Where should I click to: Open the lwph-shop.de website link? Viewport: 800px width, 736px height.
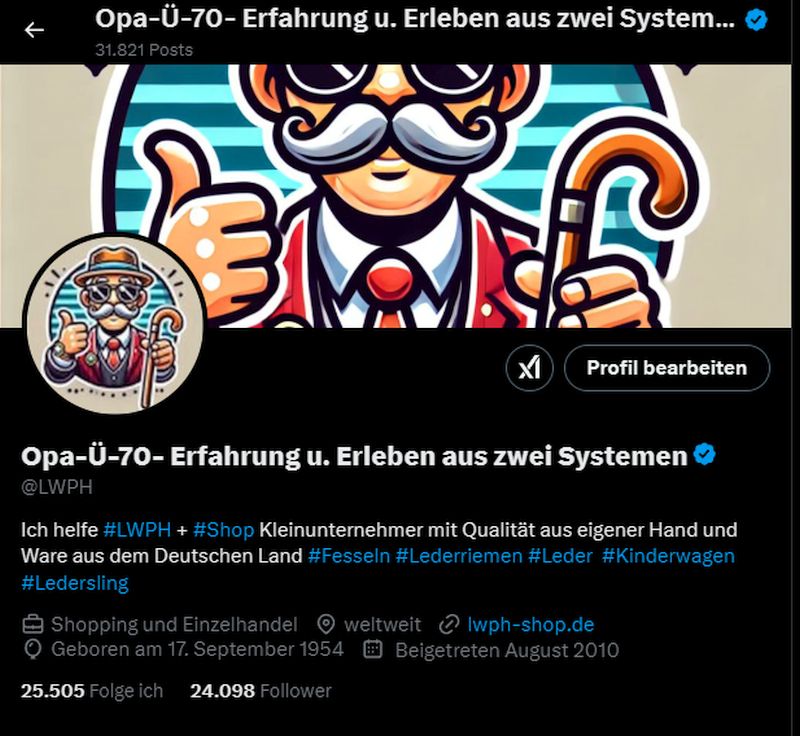coord(531,624)
